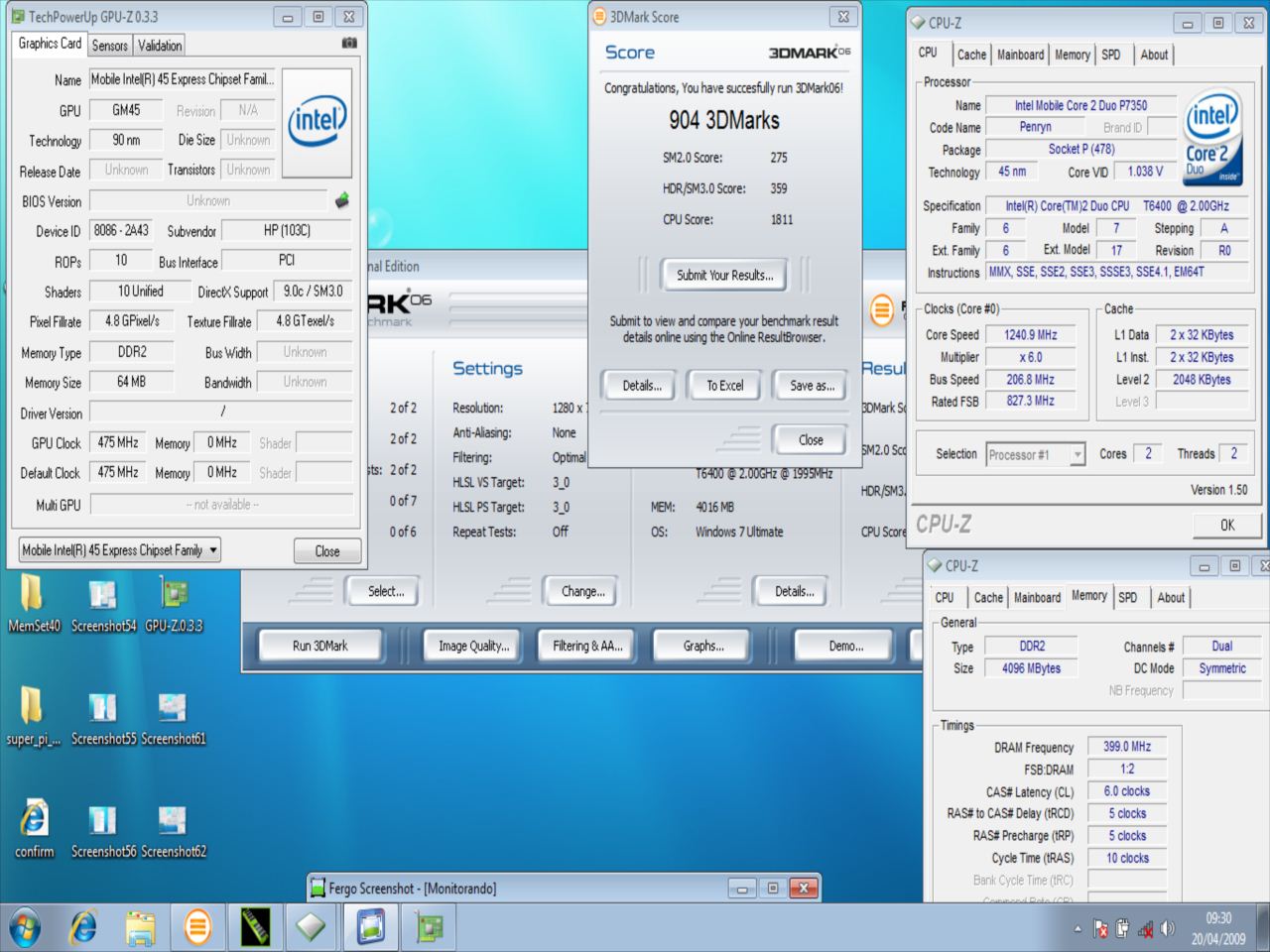Image resolution: width=1270 pixels, height=952 pixels.
Task: Click the Graphs button in 3DMark06
Action: (703, 646)
